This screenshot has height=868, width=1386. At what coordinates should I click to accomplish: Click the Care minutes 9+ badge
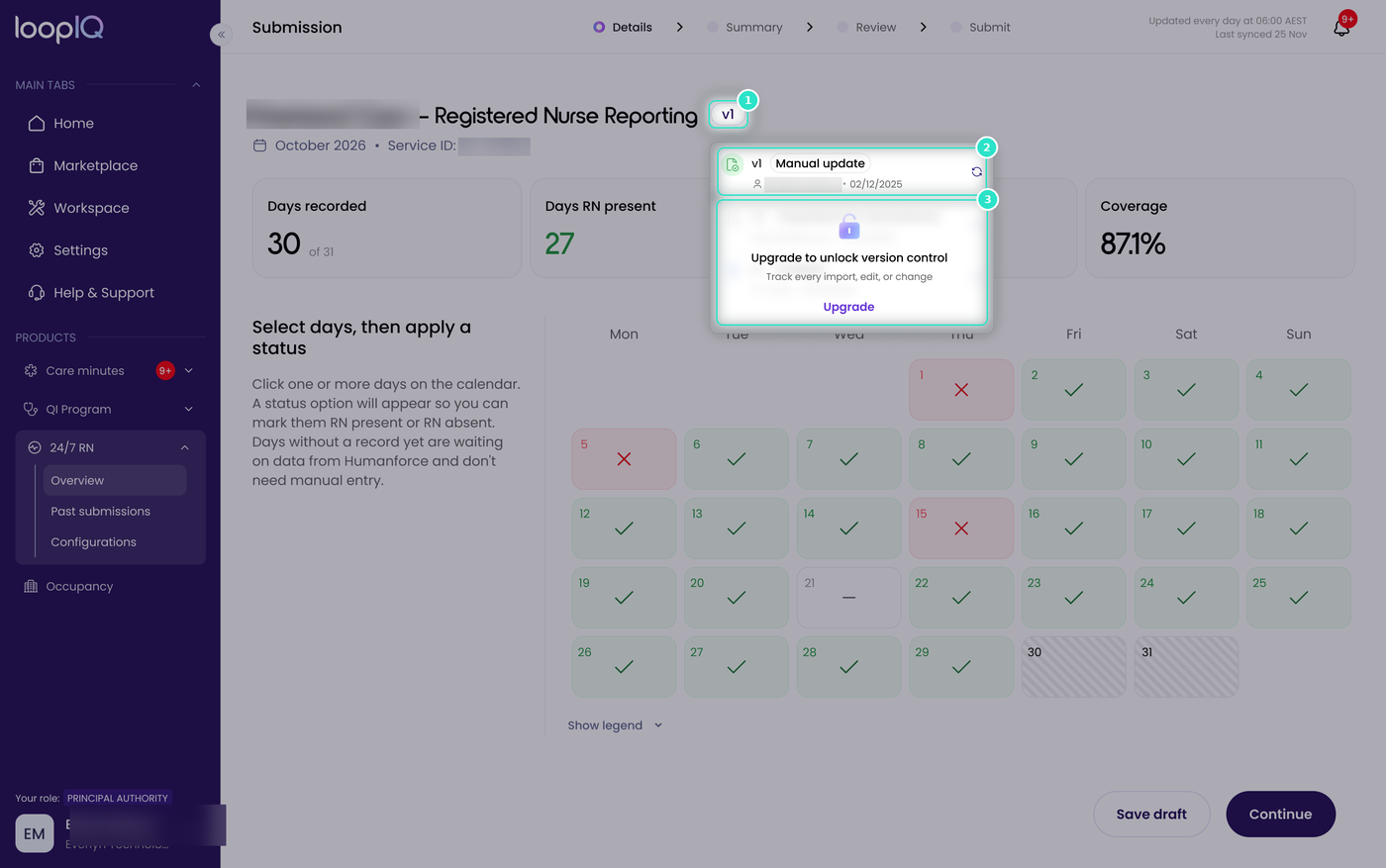(165, 370)
